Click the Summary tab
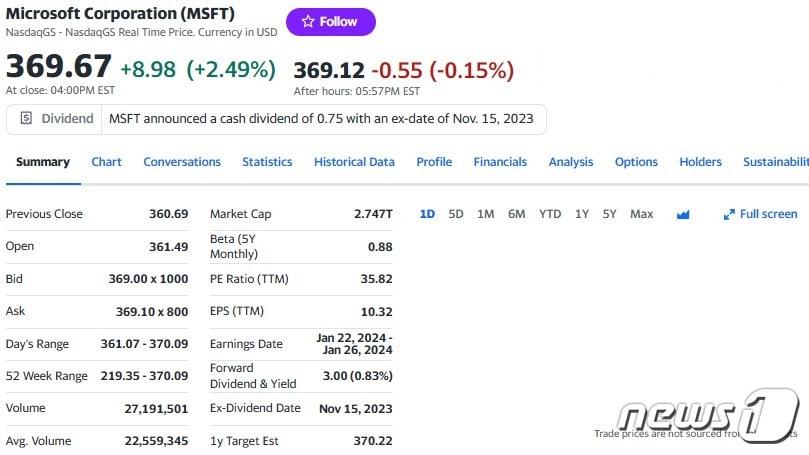Screen dimensions: 809x455 pyautogui.click(x=43, y=162)
